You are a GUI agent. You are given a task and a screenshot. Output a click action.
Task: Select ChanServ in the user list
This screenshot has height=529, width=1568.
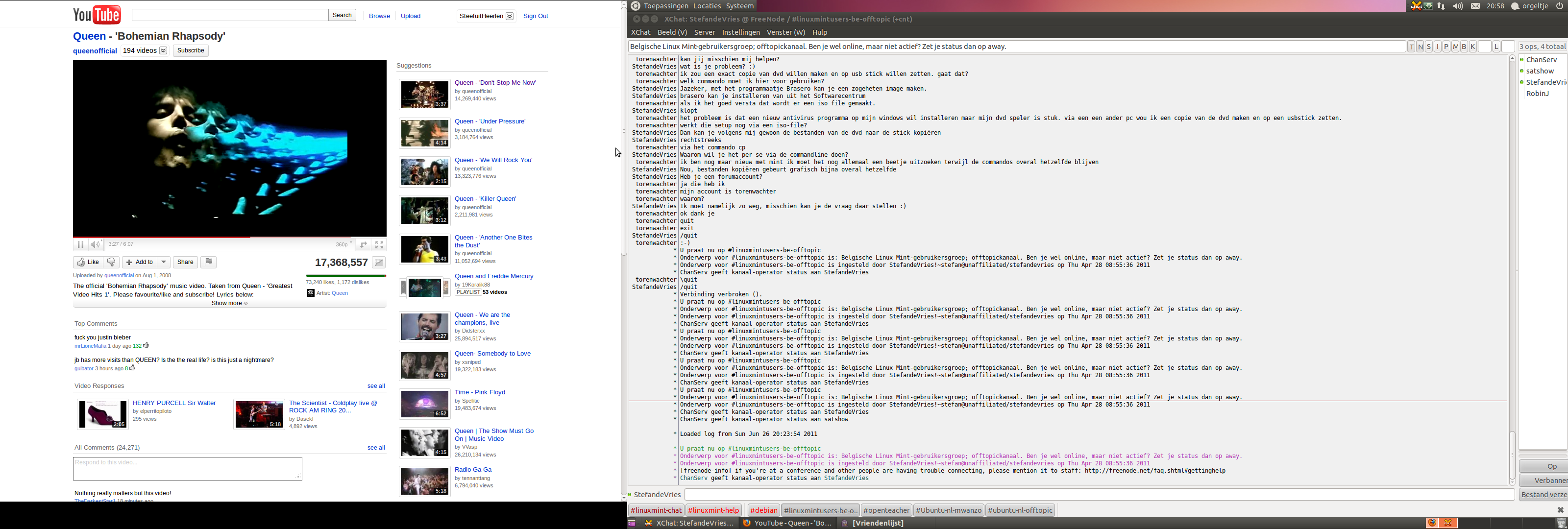tap(1541, 60)
